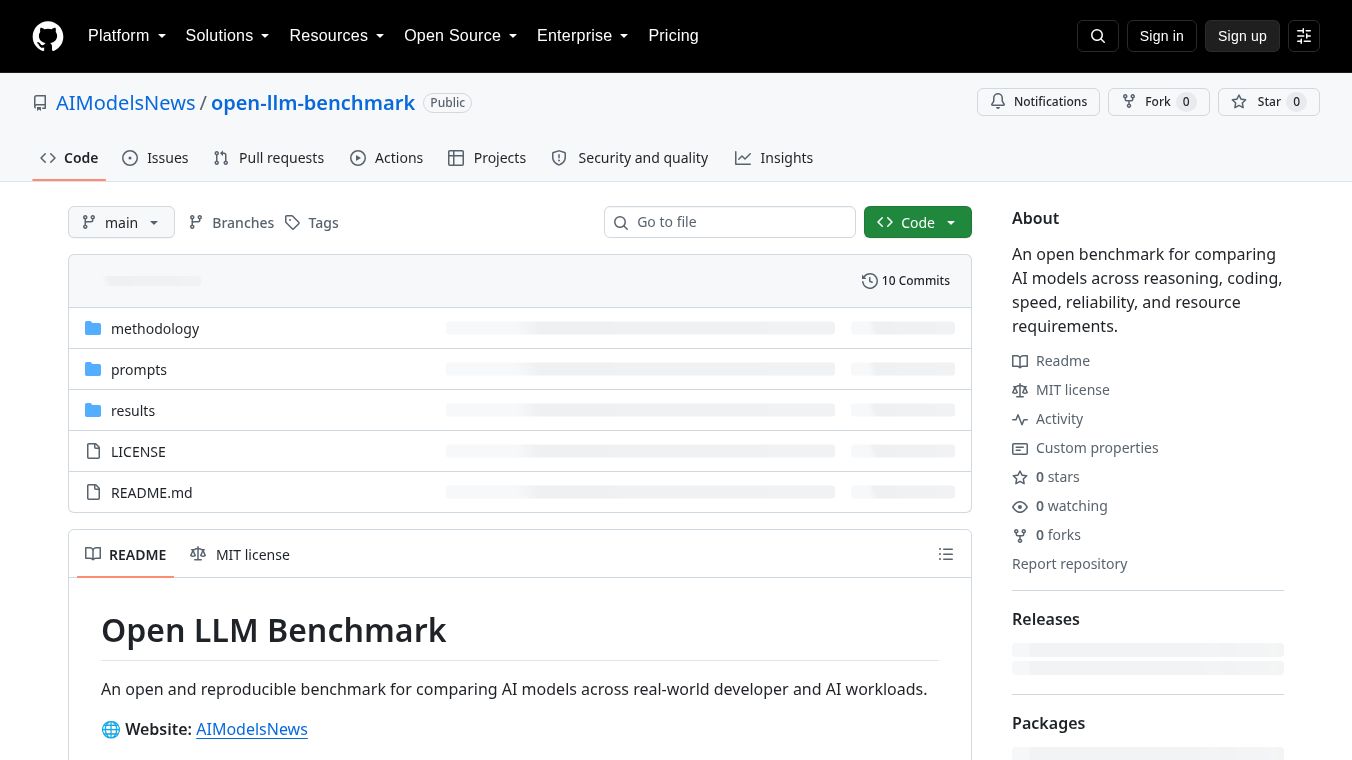This screenshot has width=1352, height=760.
Task: Click the tag icon next to Tags
Action: pos(292,222)
